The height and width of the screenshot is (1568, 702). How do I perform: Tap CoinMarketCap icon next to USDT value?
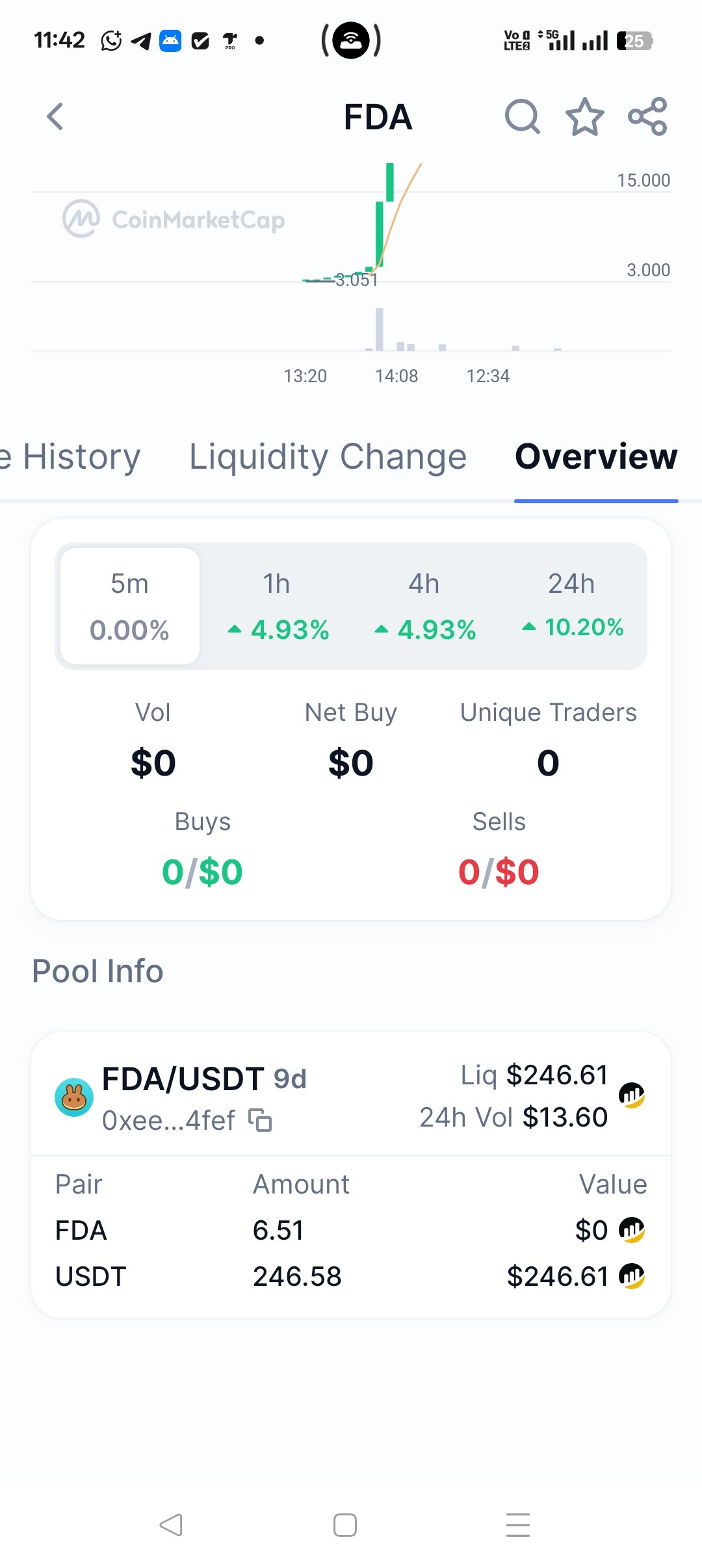pyautogui.click(x=631, y=1276)
